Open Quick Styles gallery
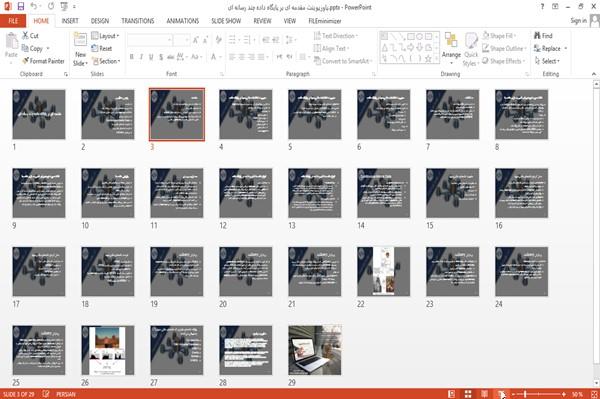The height and width of the screenshot is (399, 600). (471, 50)
